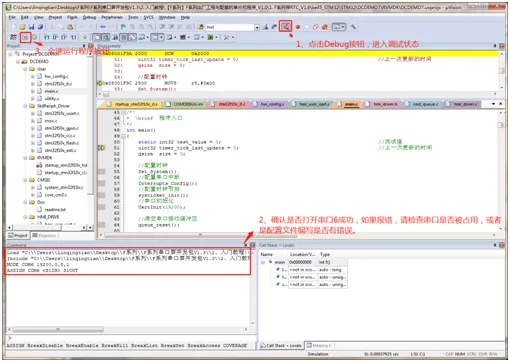Open the Debug menu
Image resolution: width=510 pixels, height=362 pixels.
(89, 17)
